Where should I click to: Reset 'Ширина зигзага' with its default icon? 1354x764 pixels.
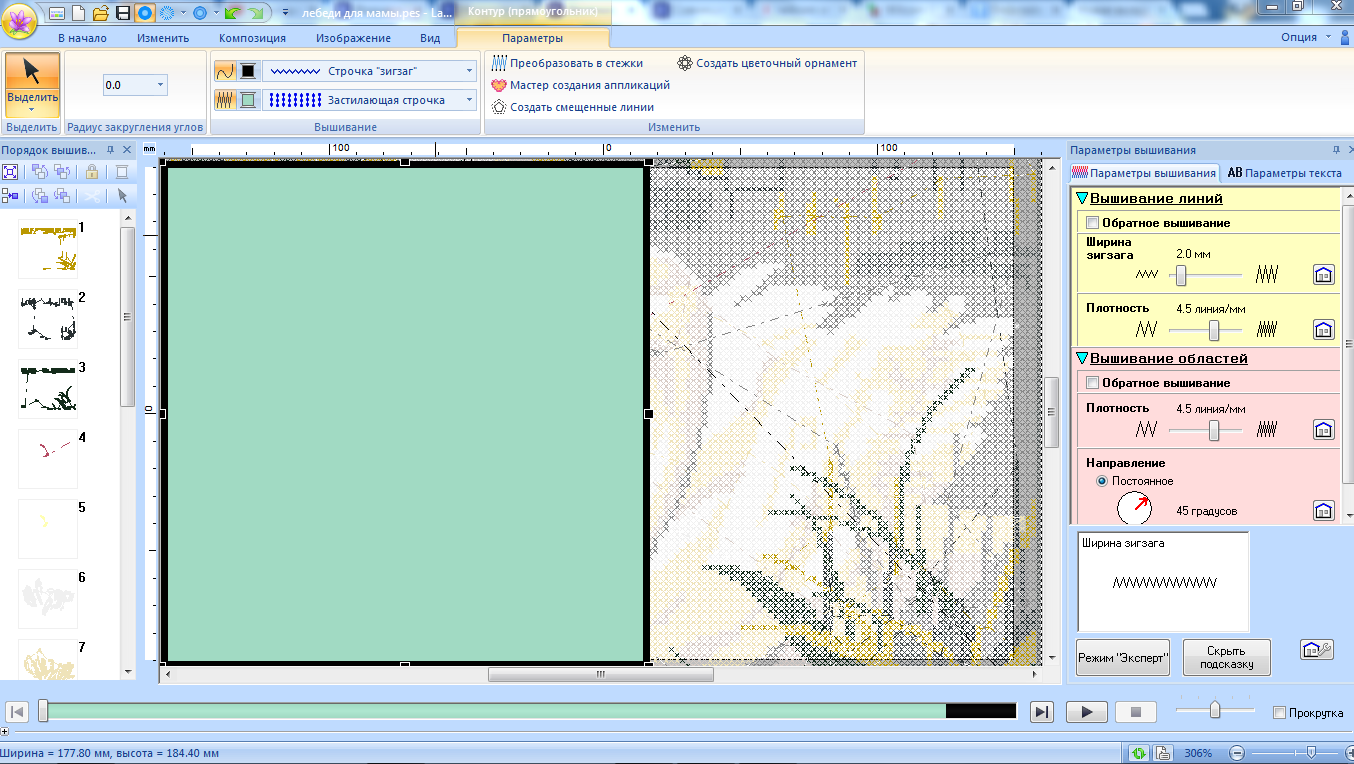(x=1323, y=274)
